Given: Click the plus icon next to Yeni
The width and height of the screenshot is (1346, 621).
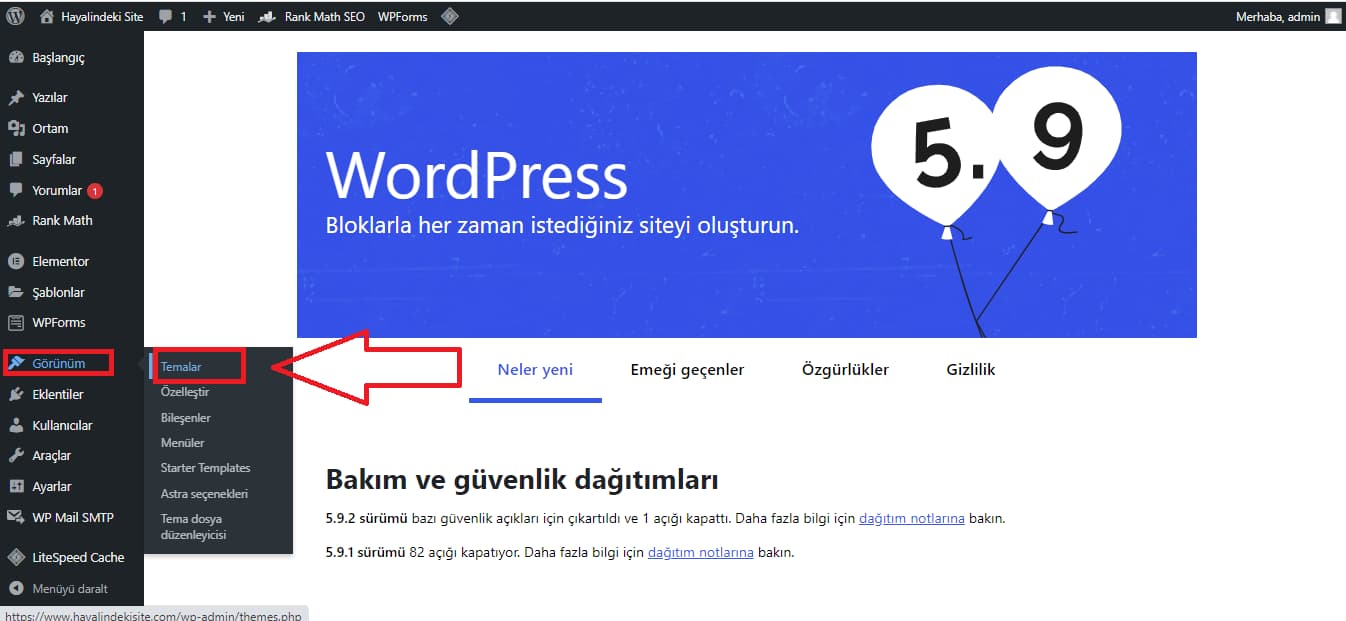Looking at the screenshot, I should point(209,17).
